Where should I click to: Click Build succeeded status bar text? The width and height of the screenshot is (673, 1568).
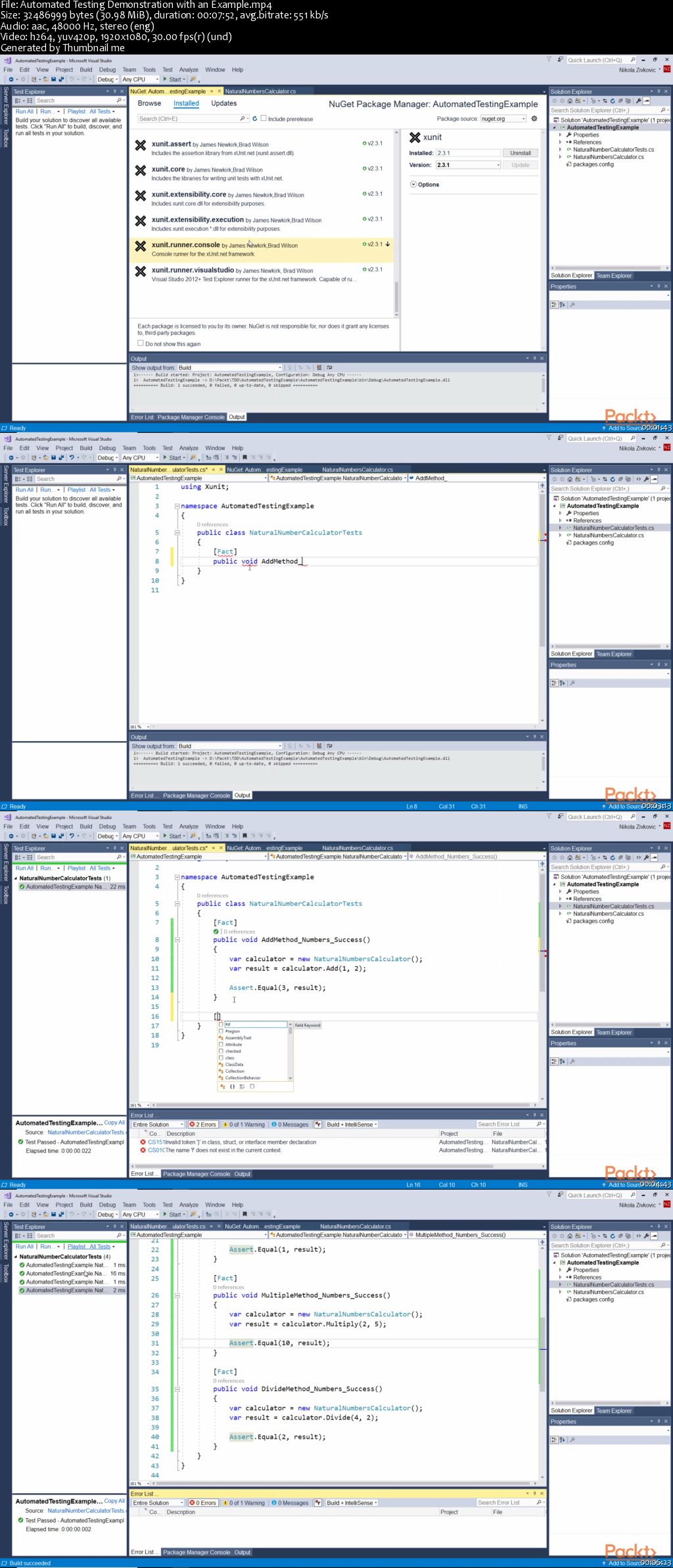(30, 1563)
